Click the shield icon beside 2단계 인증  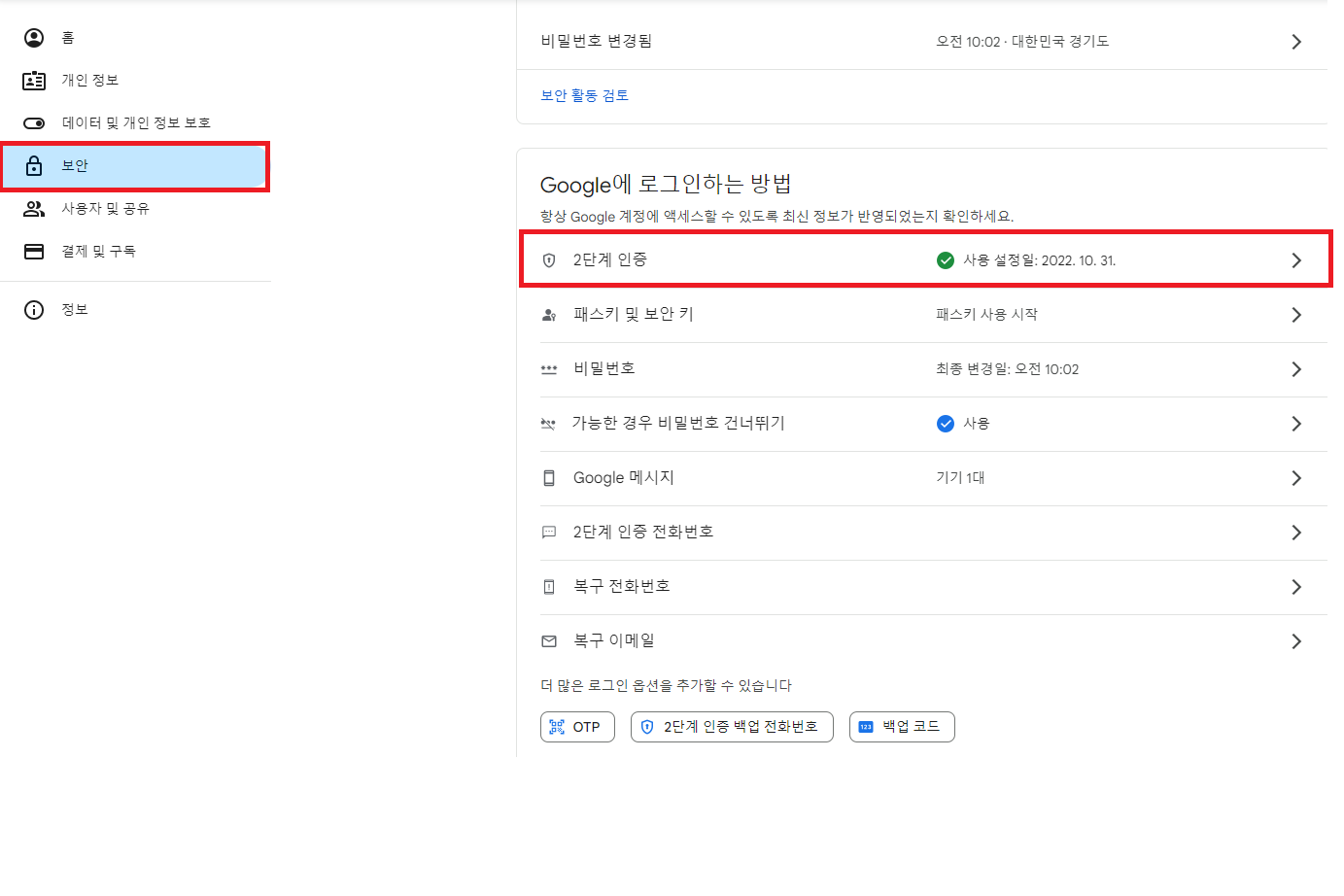pos(549,260)
